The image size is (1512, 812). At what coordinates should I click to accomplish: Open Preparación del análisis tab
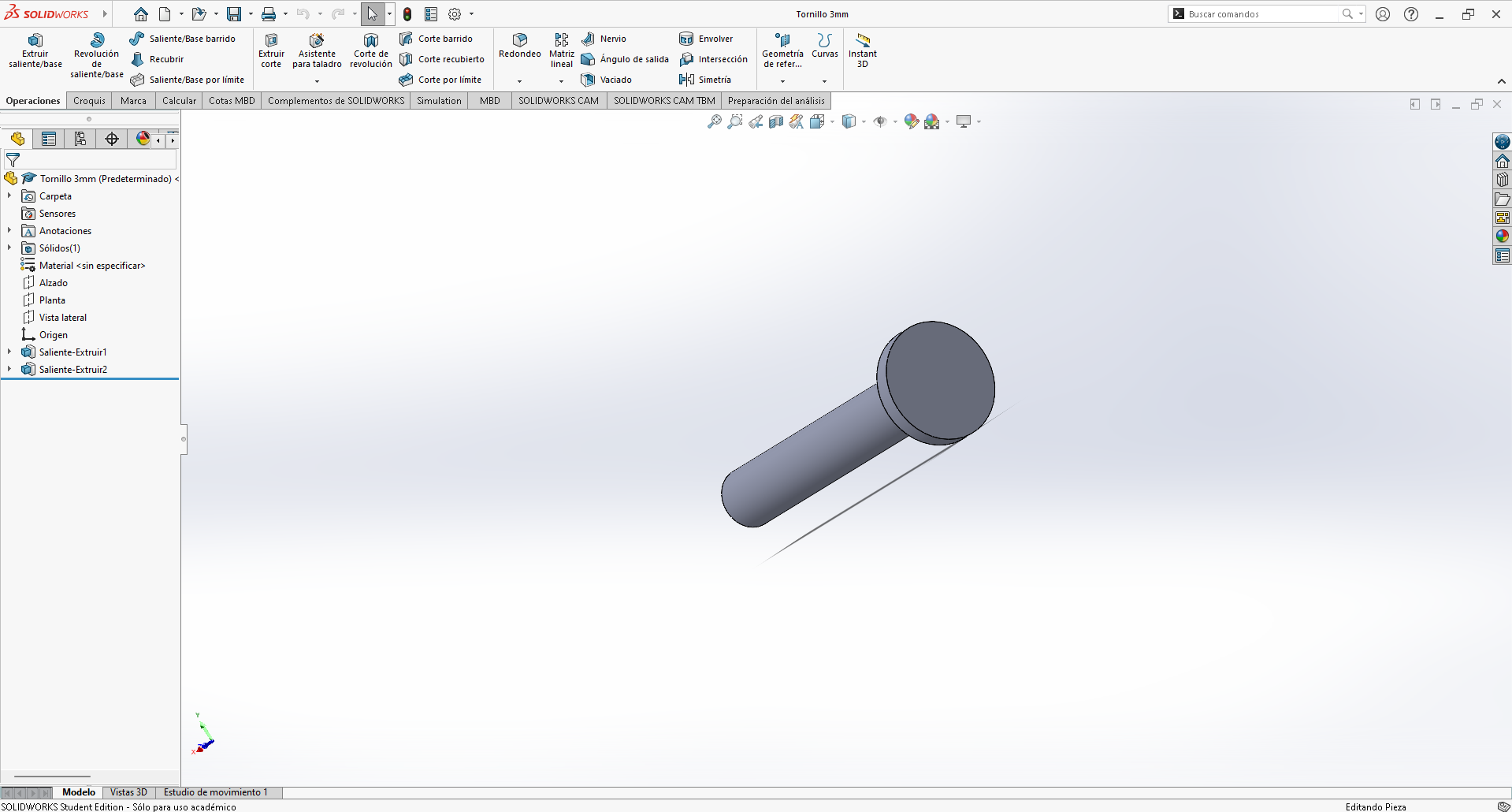coord(776,101)
